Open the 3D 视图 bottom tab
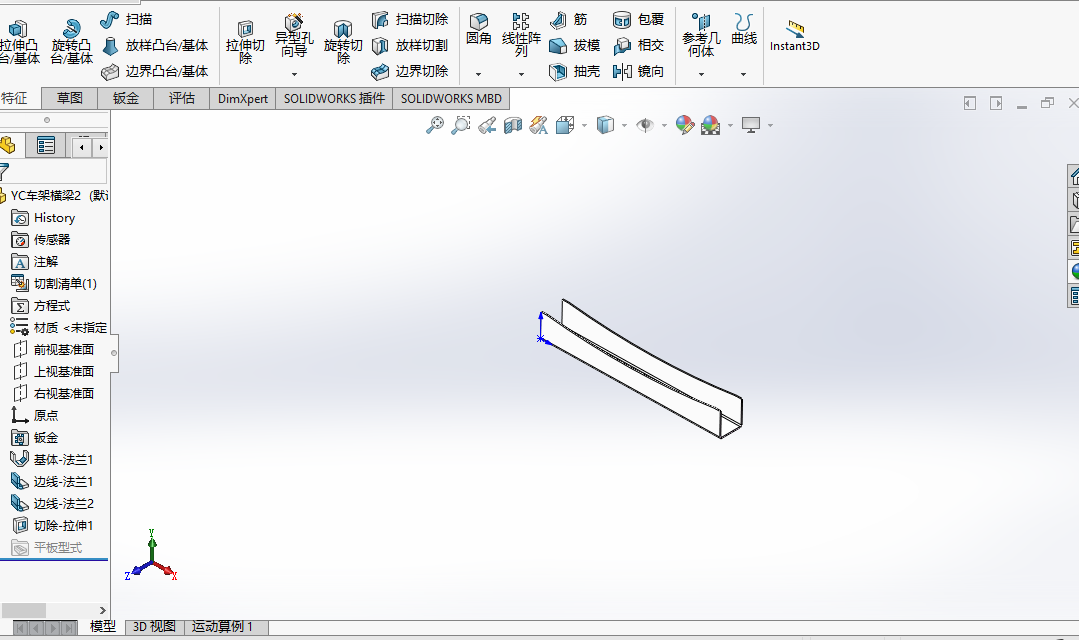The height and width of the screenshot is (640, 1079). [x=154, y=627]
